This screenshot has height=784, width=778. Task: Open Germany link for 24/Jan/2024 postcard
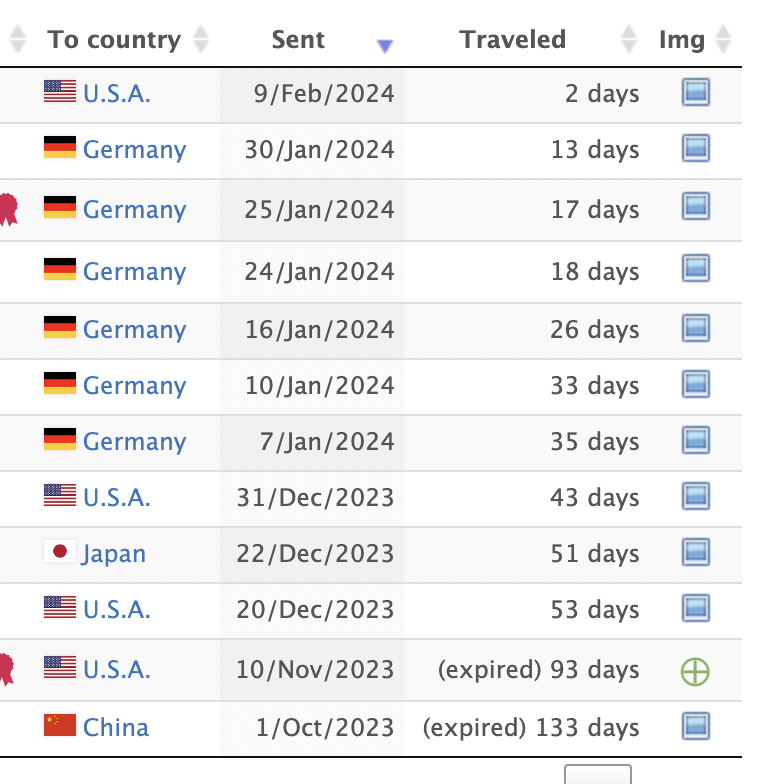coord(134,272)
